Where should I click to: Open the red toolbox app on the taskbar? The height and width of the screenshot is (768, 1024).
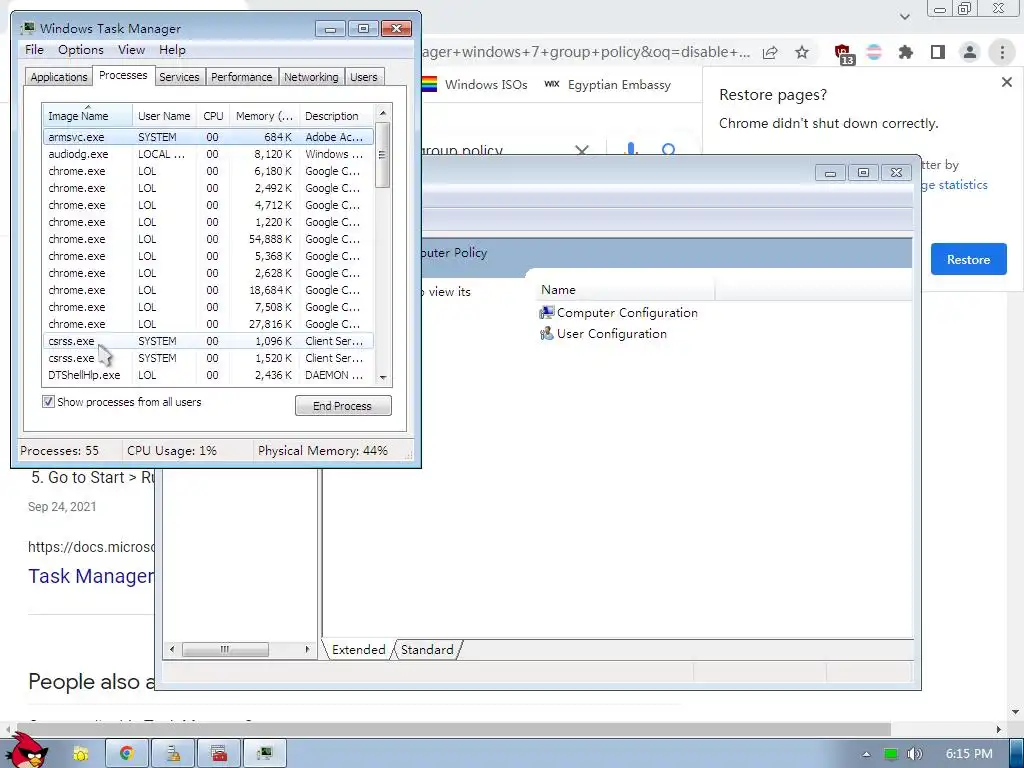click(x=219, y=754)
